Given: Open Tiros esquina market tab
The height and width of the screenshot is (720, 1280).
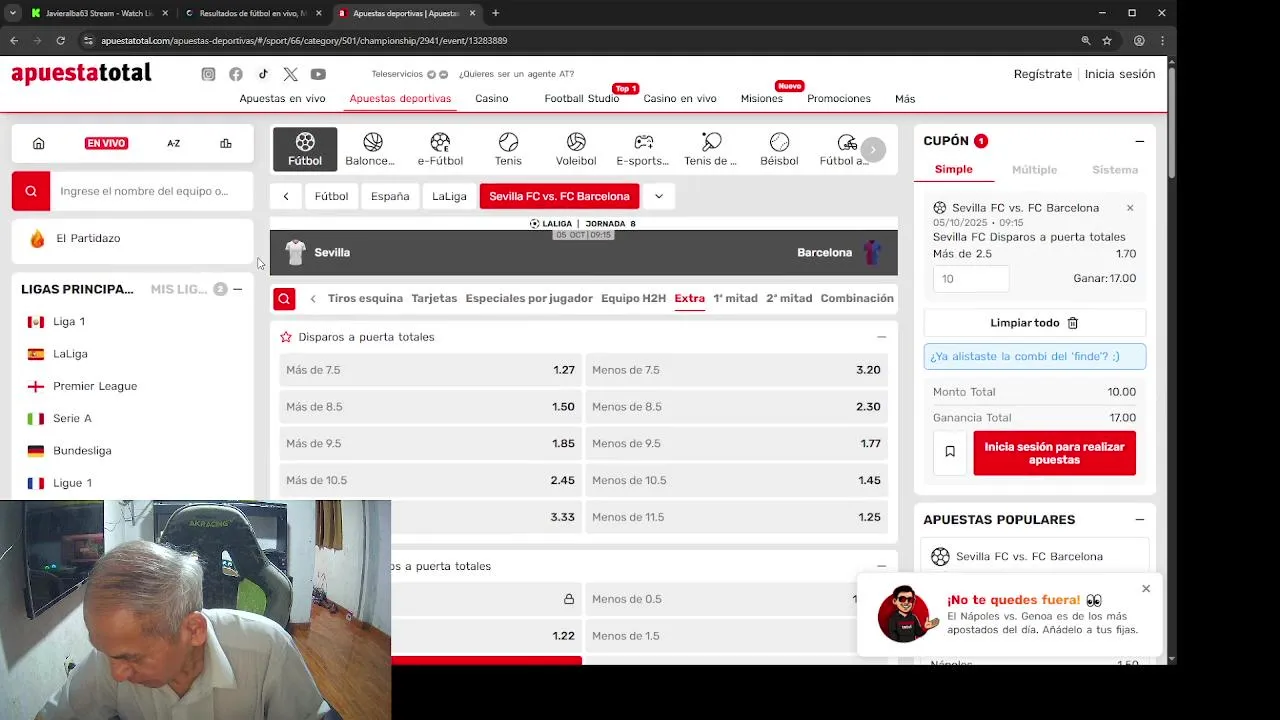Looking at the screenshot, I should tap(365, 298).
